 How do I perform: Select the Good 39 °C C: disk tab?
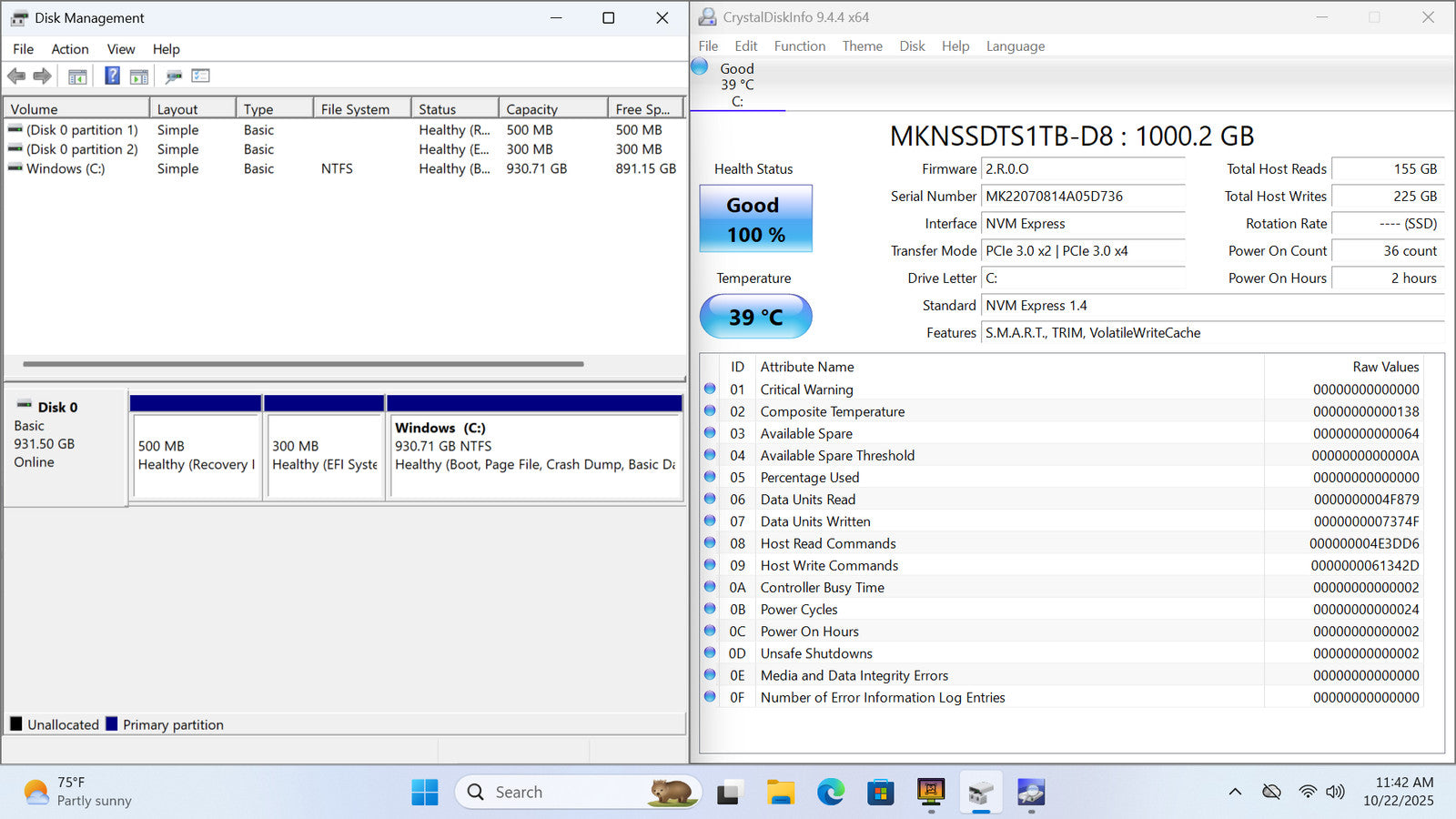(736, 85)
